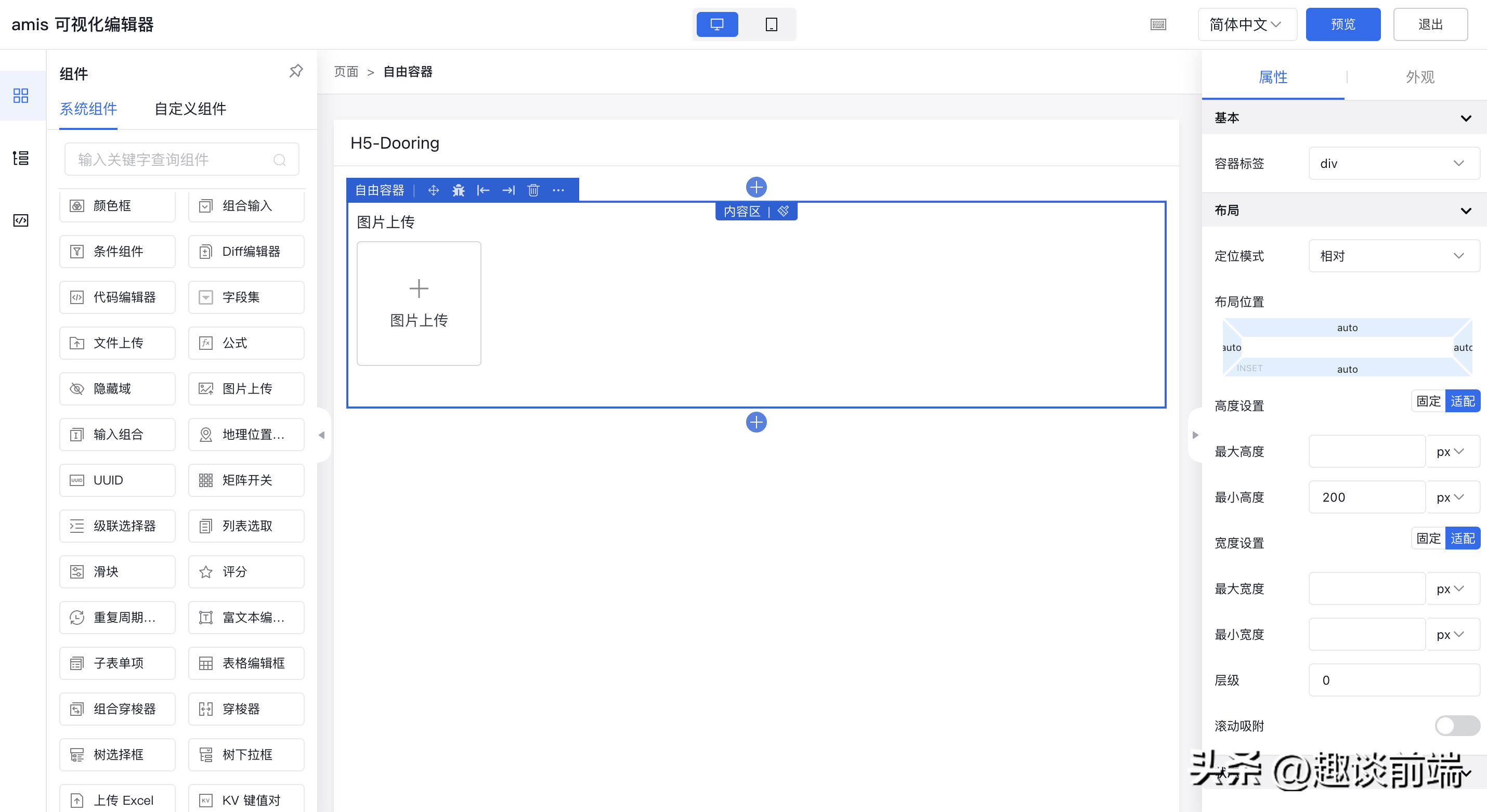This screenshot has height=812, width=1487.
Task: Select the 评分 star component
Action: [x=246, y=571]
